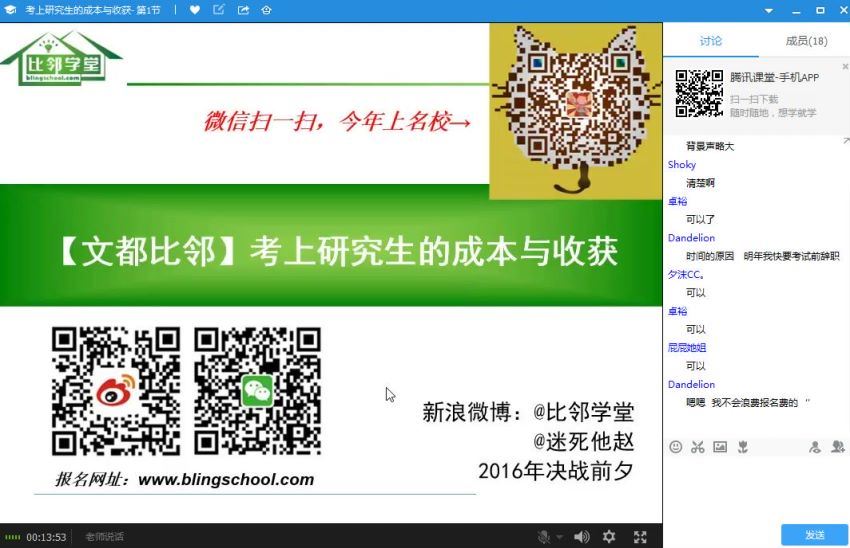Collapse the chat panel using the corner arrow
The height and width of the screenshot is (548, 850).
[x=846, y=141]
